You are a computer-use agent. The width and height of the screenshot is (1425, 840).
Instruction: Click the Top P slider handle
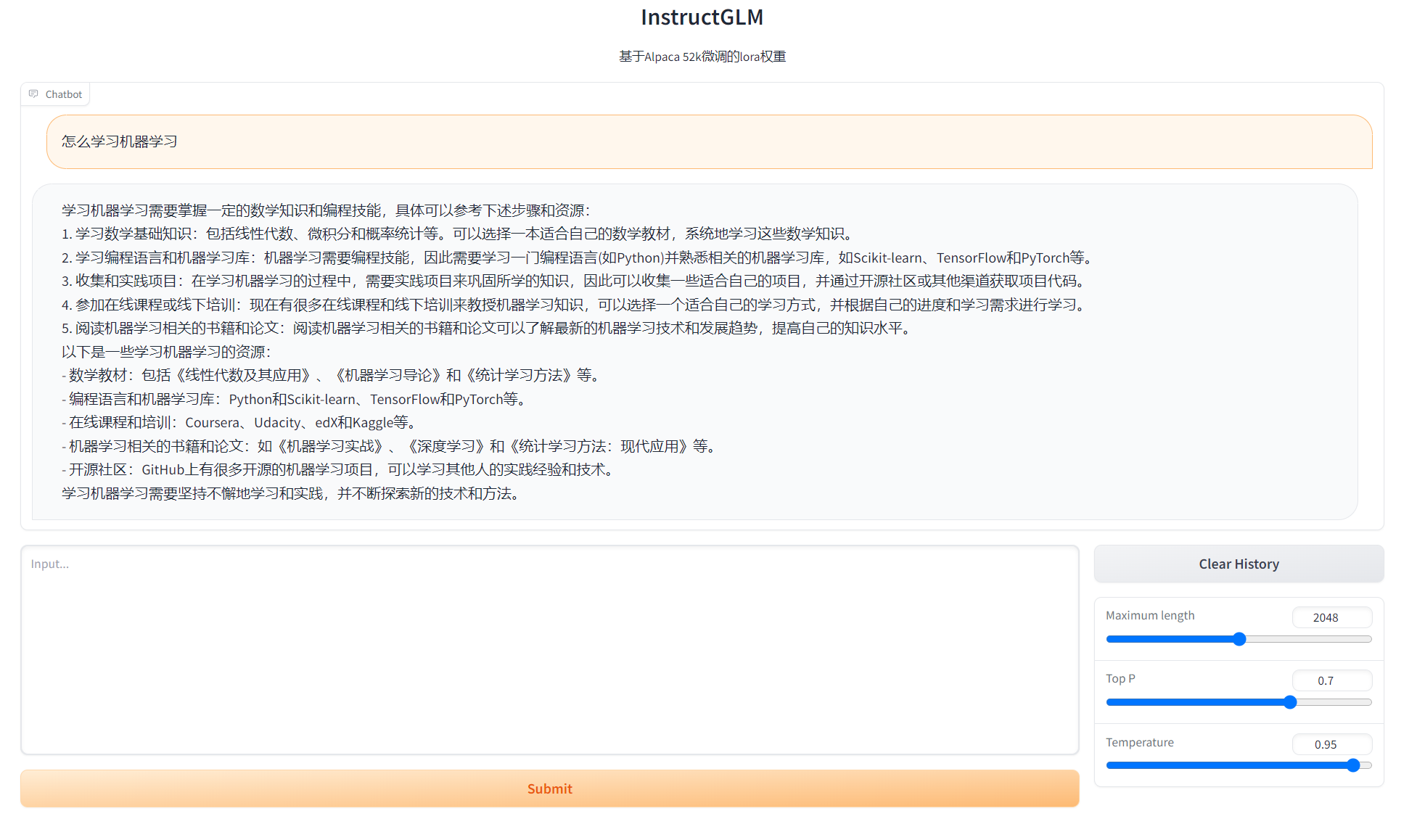coord(1290,702)
